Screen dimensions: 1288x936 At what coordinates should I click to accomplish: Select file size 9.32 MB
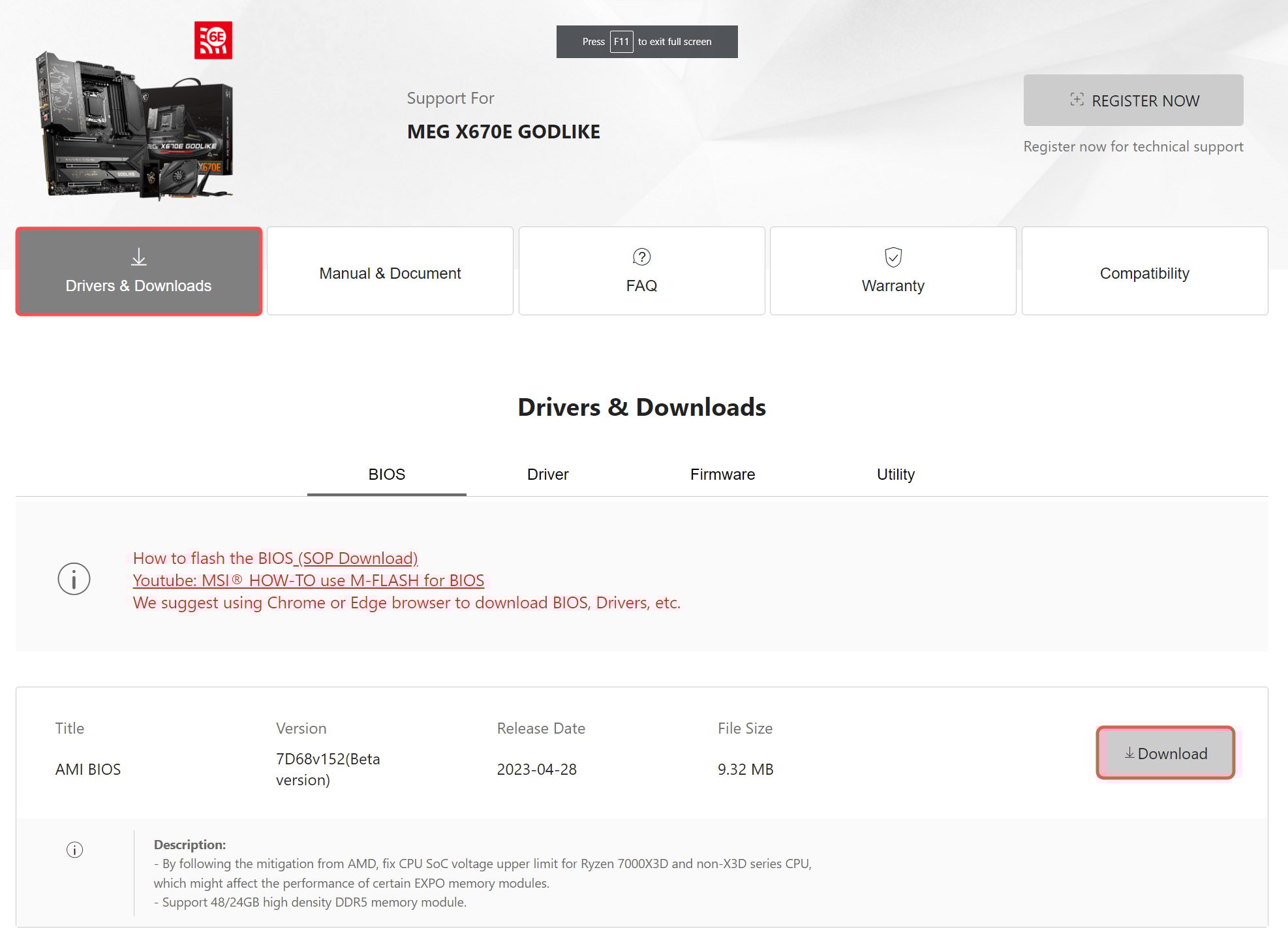click(x=746, y=769)
